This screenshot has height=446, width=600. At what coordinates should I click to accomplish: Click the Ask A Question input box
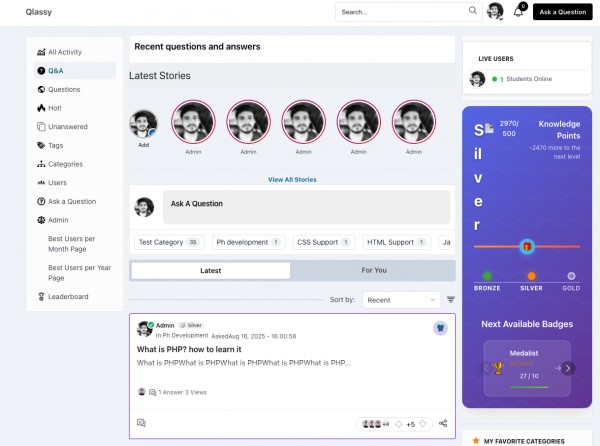point(306,207)
